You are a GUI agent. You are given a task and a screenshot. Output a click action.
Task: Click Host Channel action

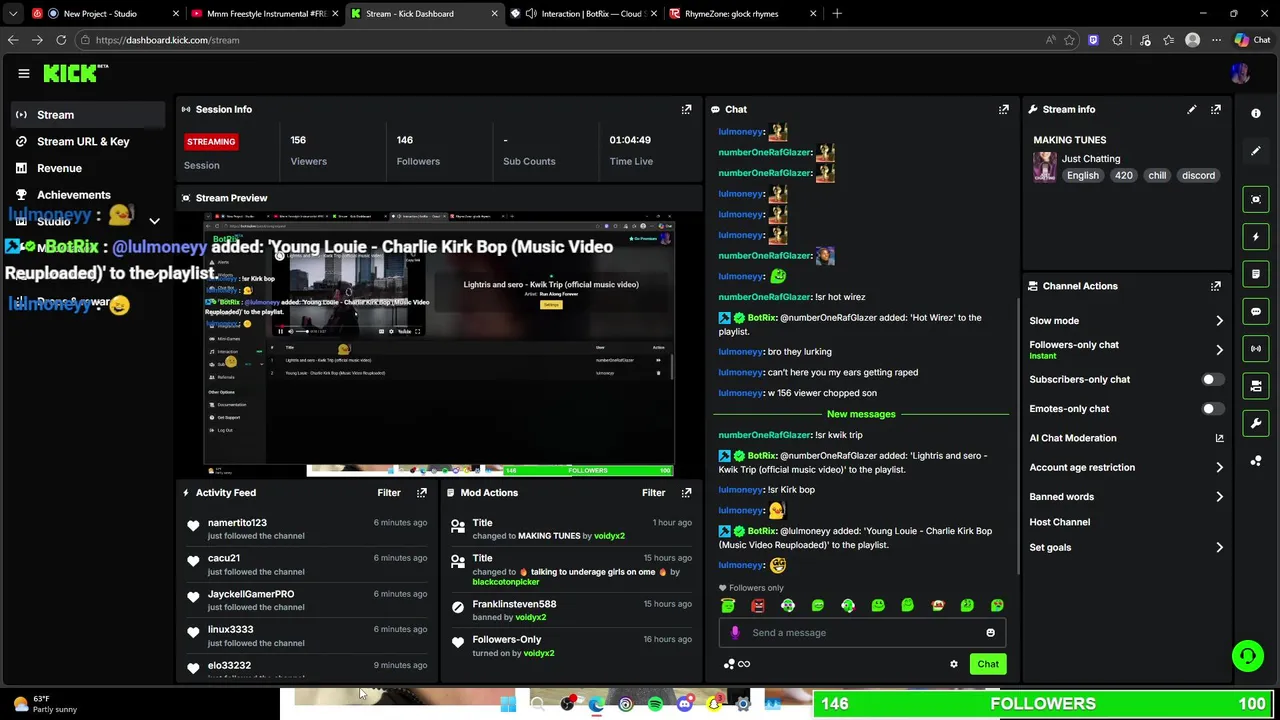point(1060,522)
